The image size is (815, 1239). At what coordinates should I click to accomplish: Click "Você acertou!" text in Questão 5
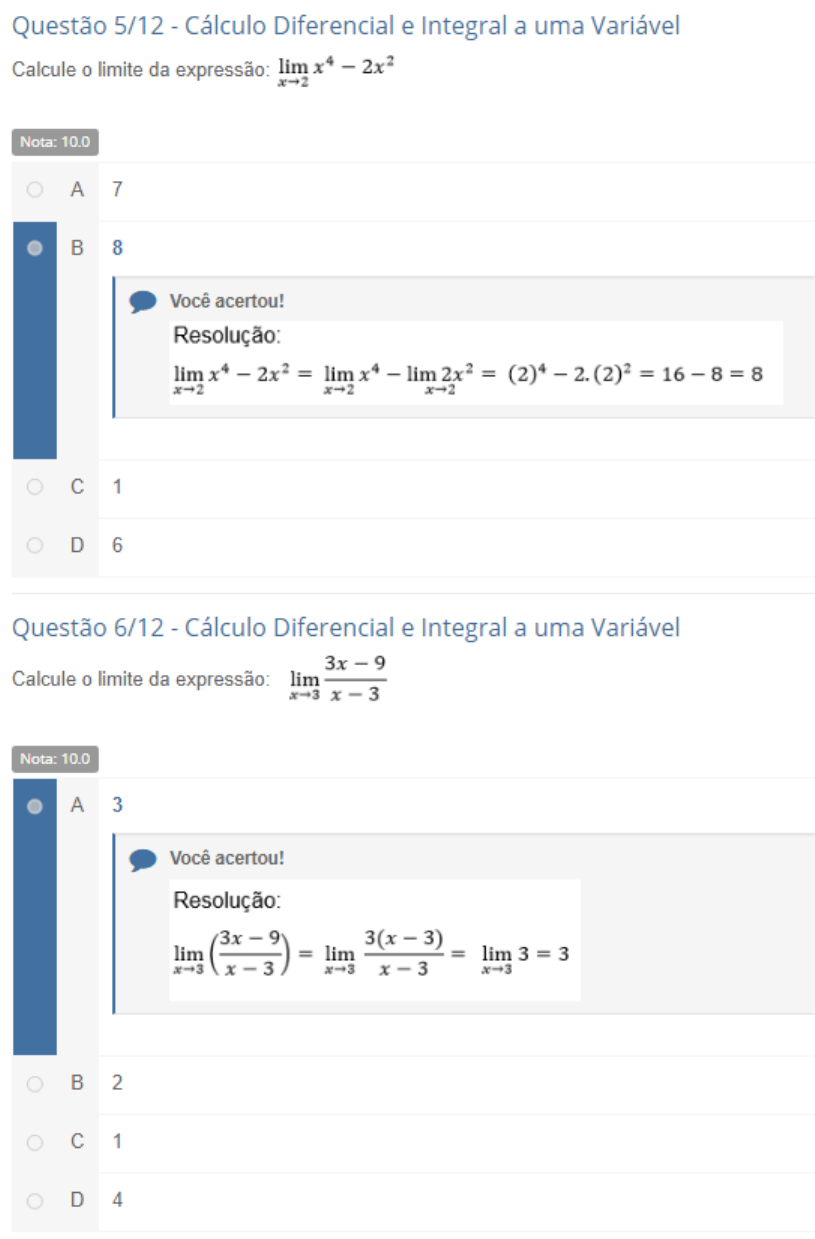pyautogui.click(x=227, y=301)
